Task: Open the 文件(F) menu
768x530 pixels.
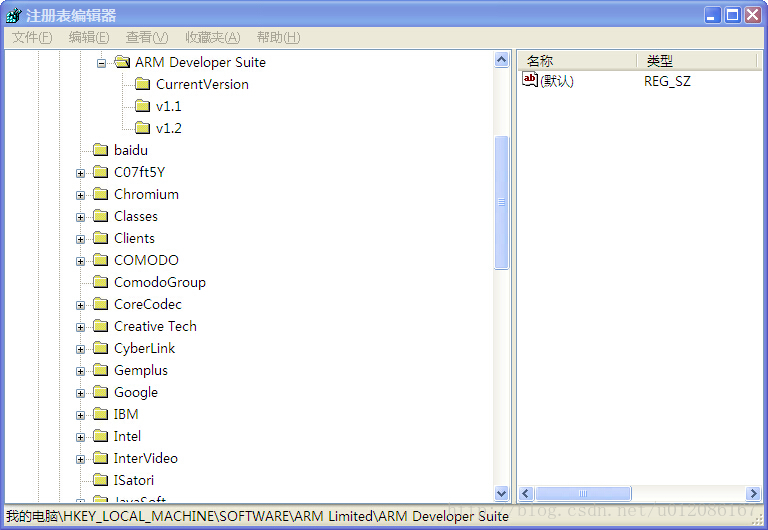Action: (x=32, y=37)
